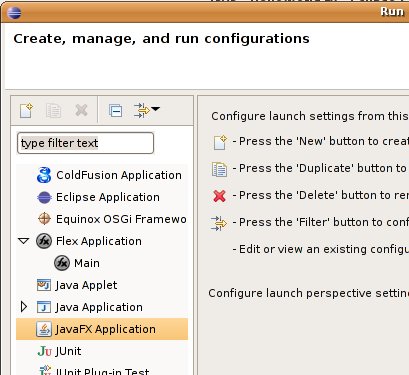Screen dimensions: 409x375
Task: Click the Java Applet icon
Action: point(44,285)
